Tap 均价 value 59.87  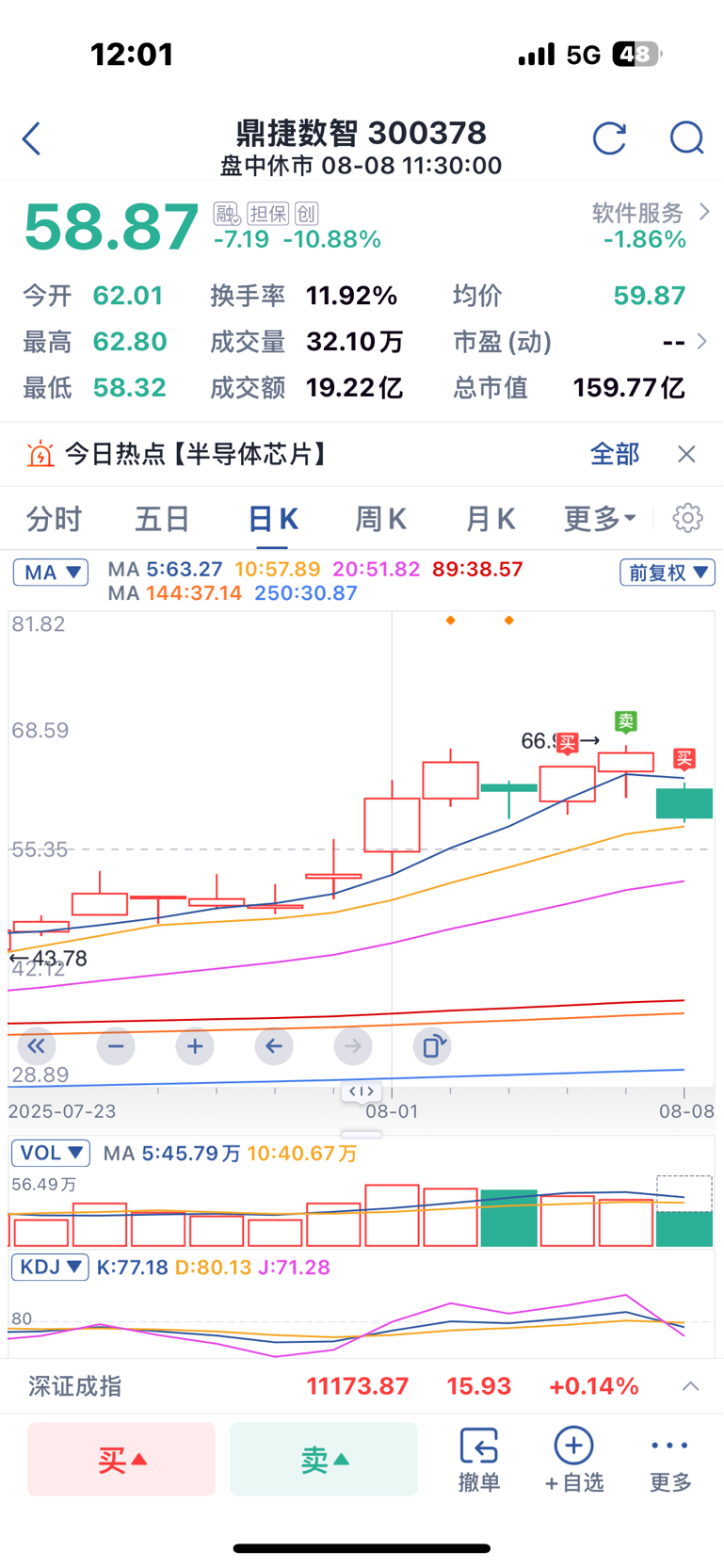coord(650,296)
